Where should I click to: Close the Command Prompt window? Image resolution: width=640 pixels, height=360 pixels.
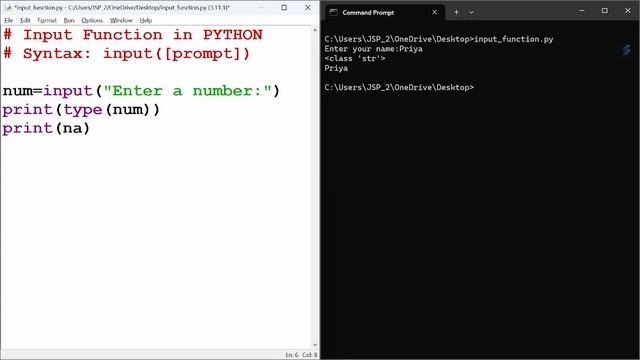627,11
